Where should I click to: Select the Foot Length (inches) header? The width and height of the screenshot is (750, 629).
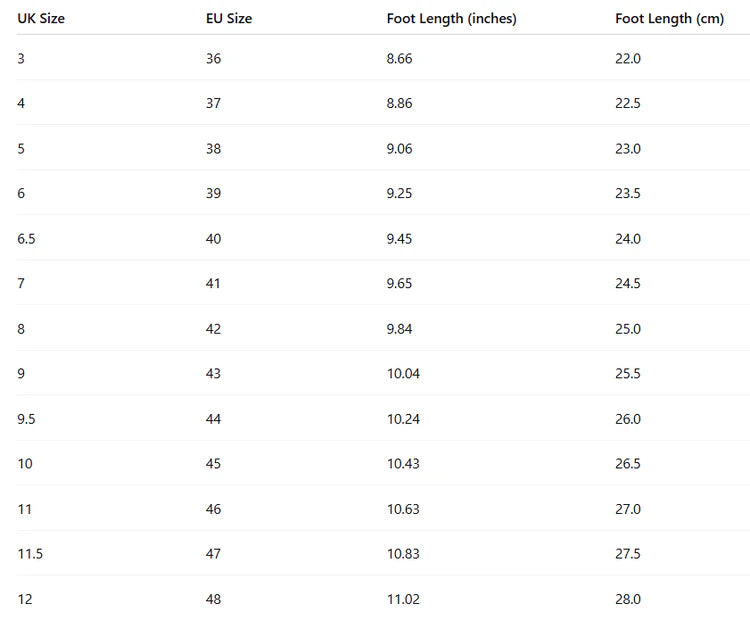(x=451, y=19)
